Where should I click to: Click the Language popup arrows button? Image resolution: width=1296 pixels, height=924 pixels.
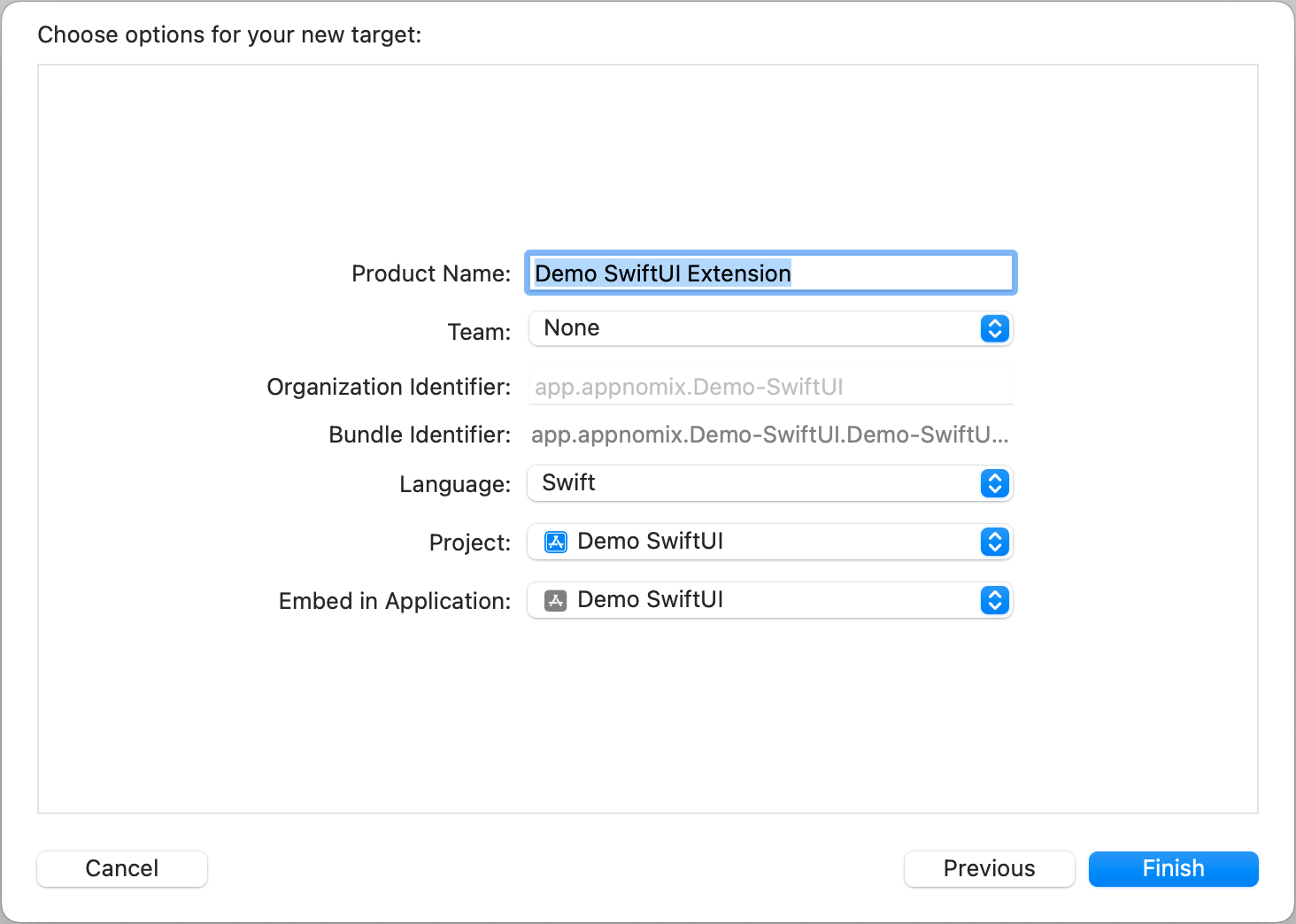click(x=994, y=483)
